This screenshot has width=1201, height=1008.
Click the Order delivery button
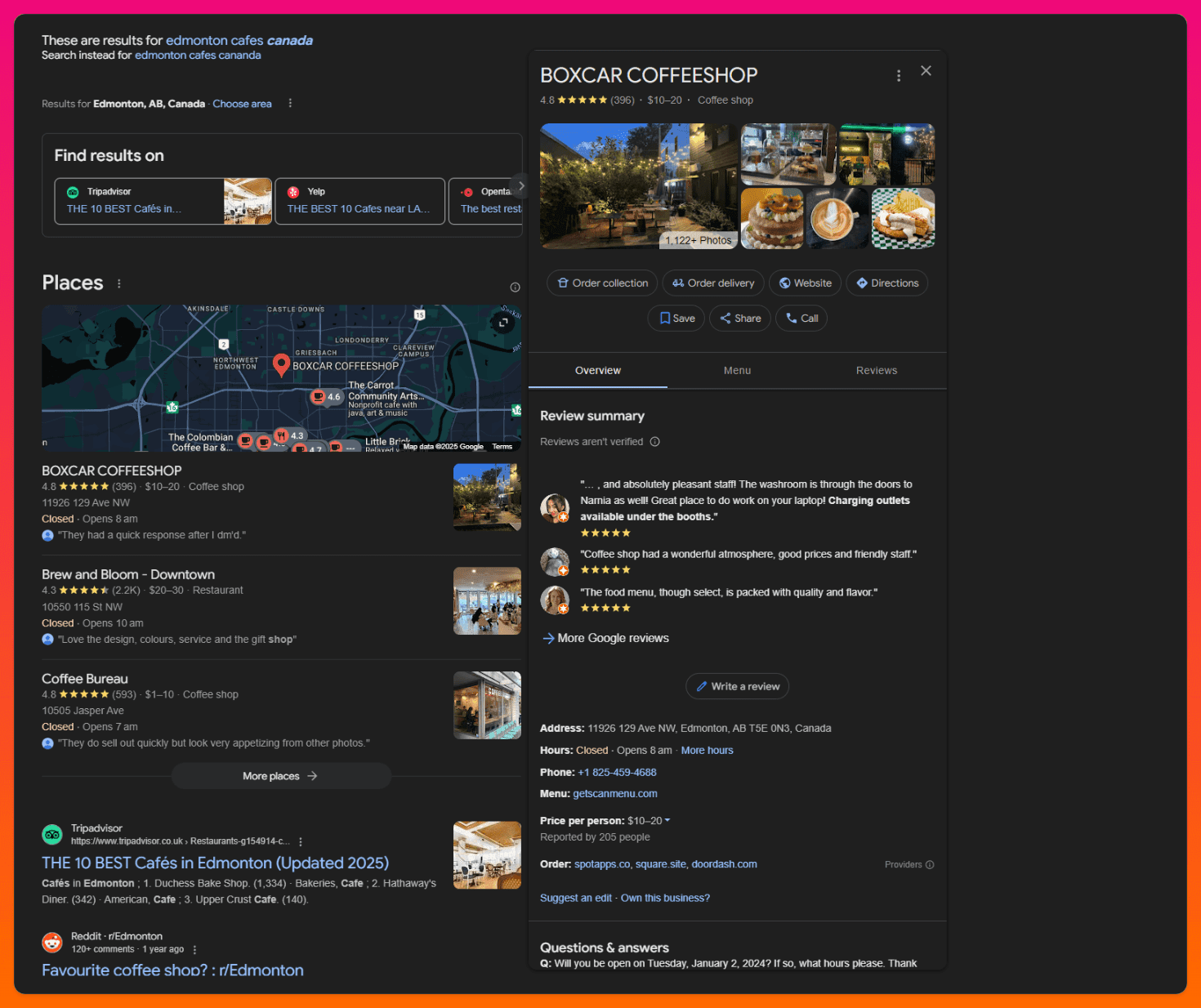pos(713,283)
